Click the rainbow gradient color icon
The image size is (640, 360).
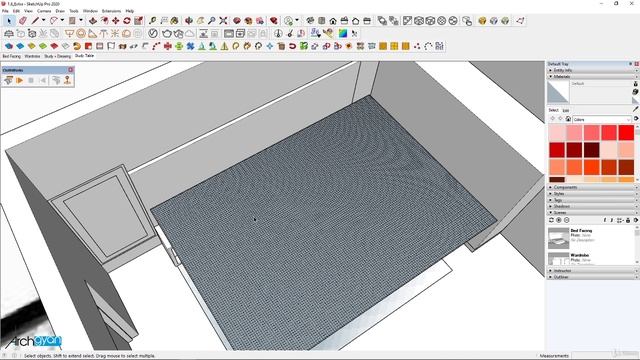point(343,33)
